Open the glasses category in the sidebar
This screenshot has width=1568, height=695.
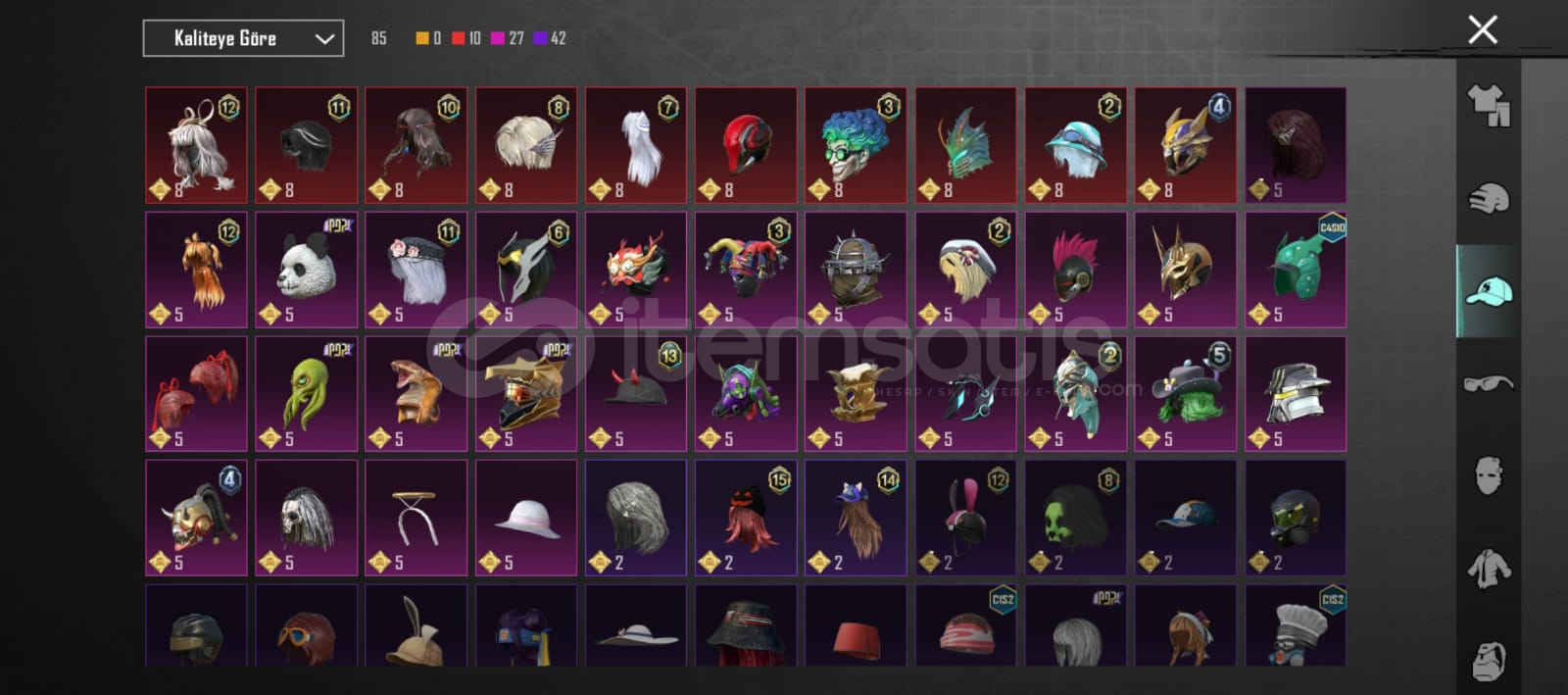coord(1489,383)
